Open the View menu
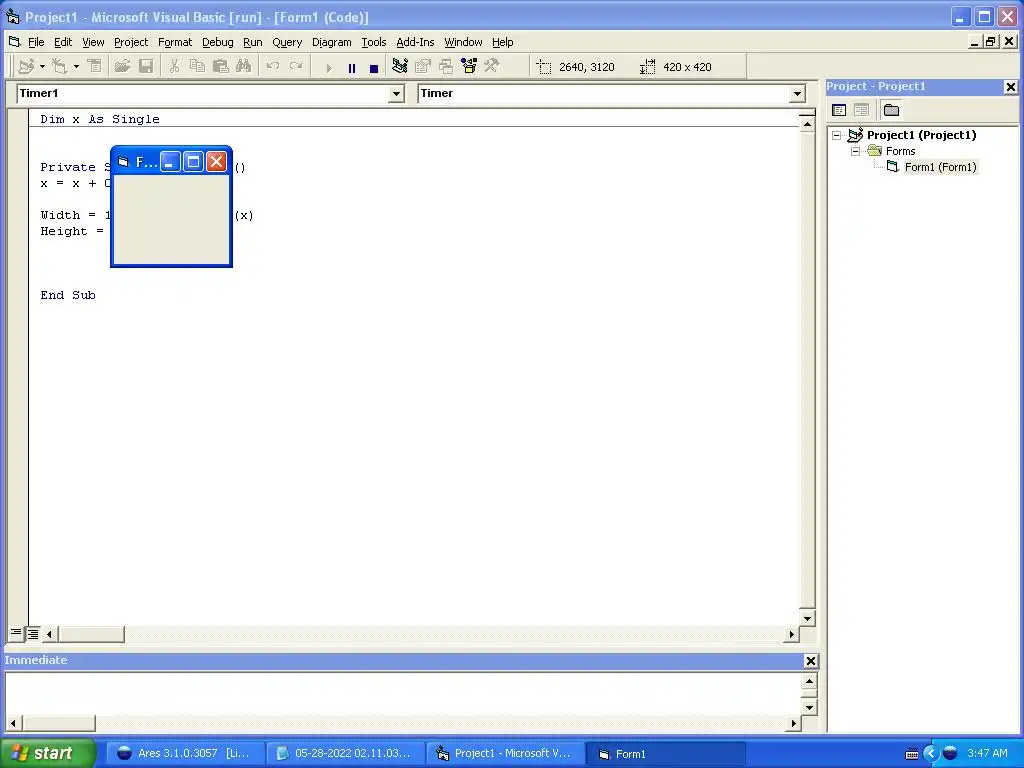Viewport: 1024px width, 768px height. 93,42
